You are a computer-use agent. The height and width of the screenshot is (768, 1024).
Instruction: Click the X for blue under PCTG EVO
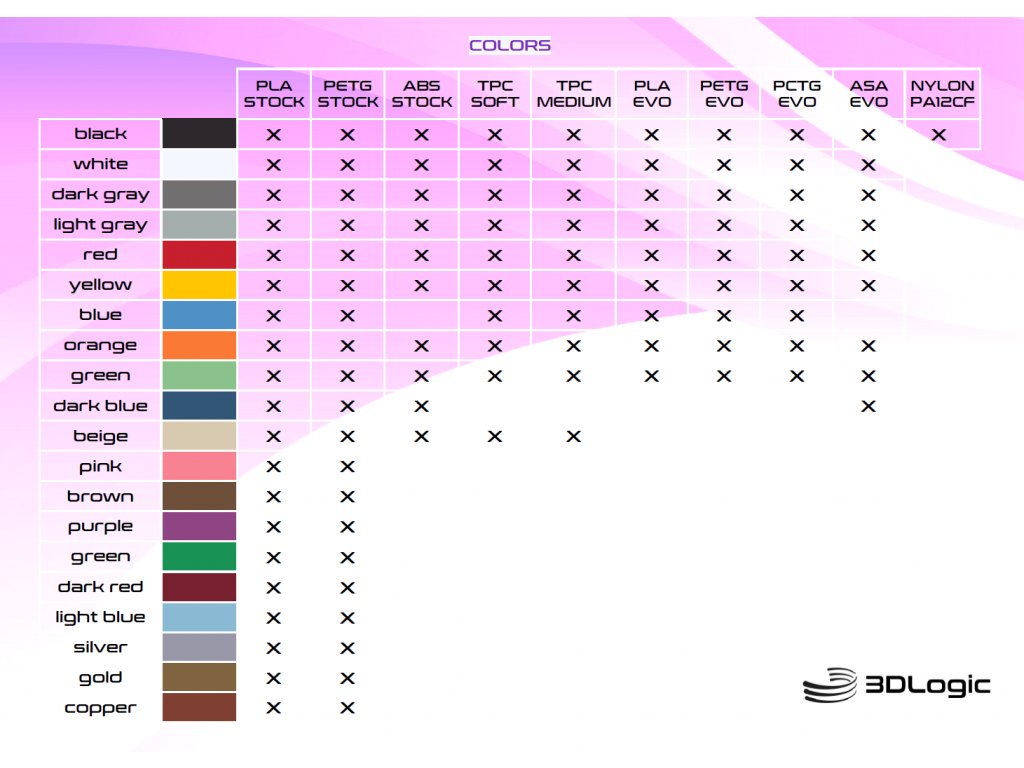[797, 316]
